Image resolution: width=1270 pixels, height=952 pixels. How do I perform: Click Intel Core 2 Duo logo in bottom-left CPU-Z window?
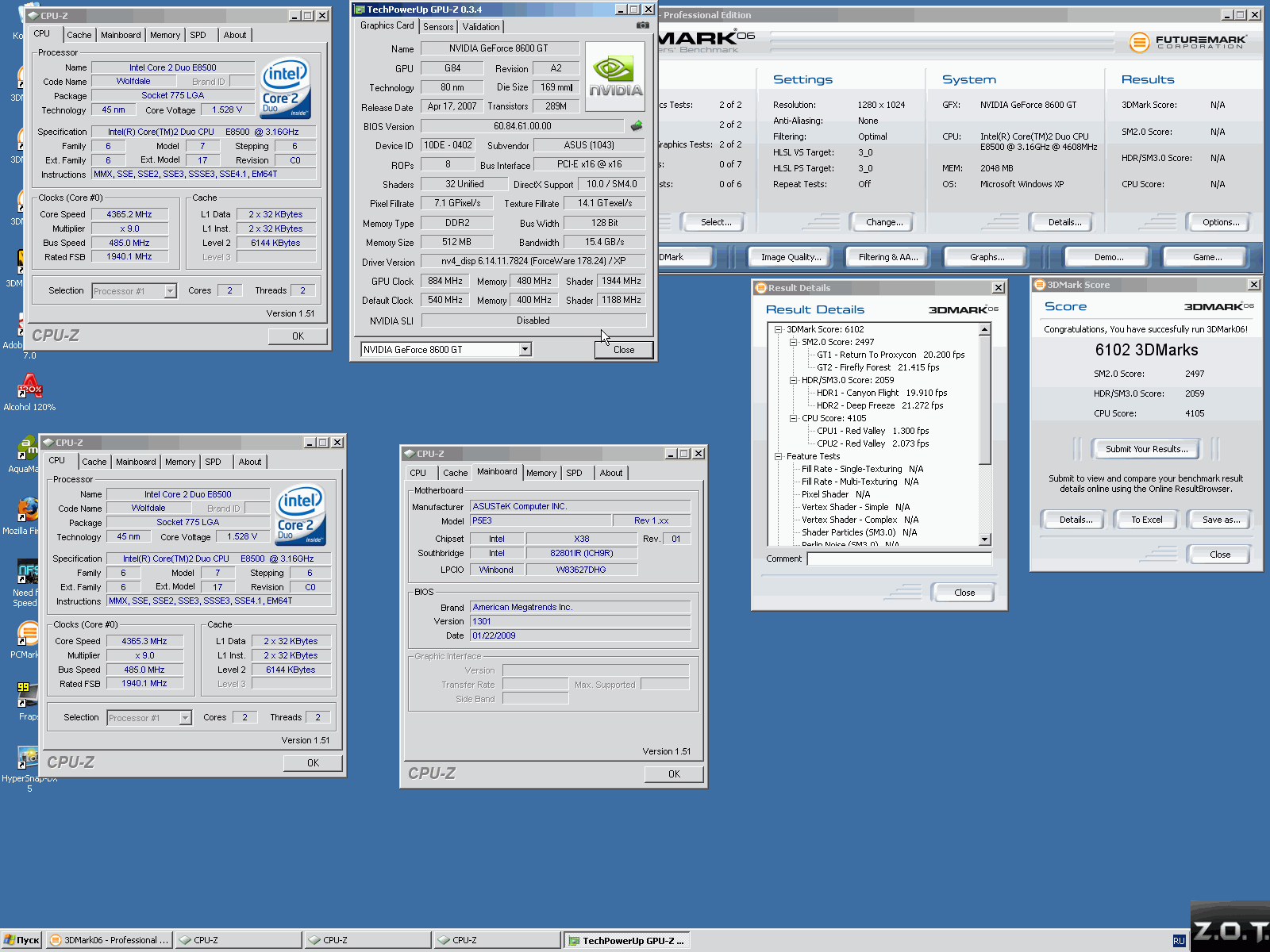tap(301, 515)
